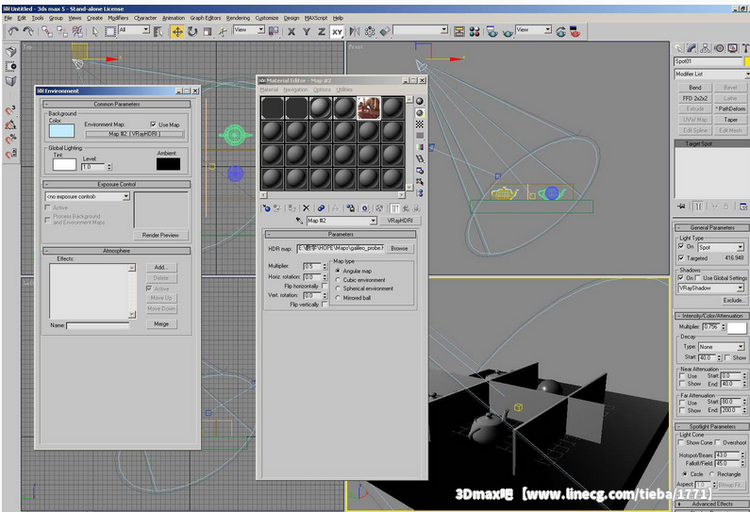The image size is (750, 512).
Task: Restrict movement to the Y axis
Action: tap(306, 32)
